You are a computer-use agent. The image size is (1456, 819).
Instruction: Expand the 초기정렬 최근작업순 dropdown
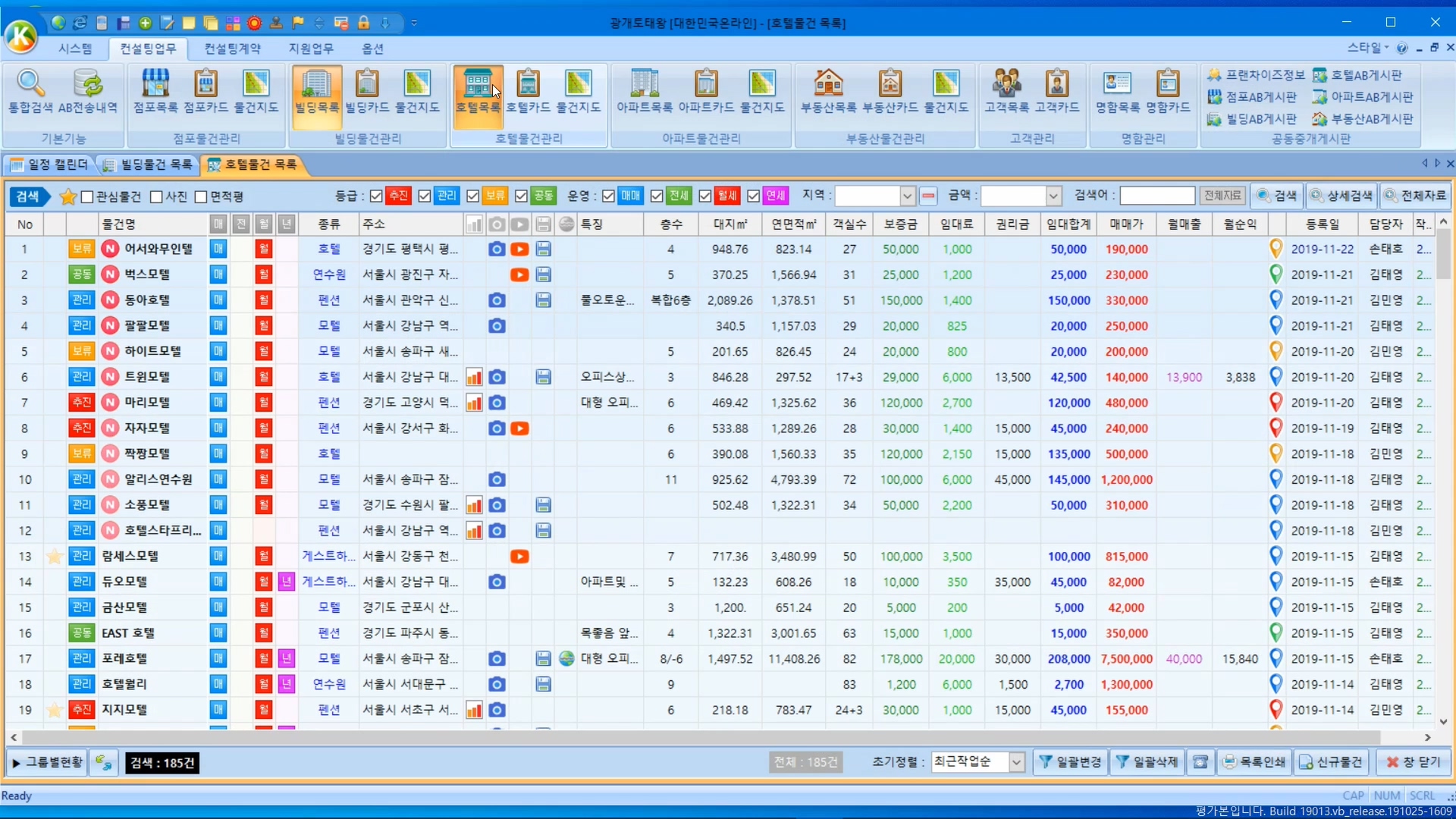1016,762
